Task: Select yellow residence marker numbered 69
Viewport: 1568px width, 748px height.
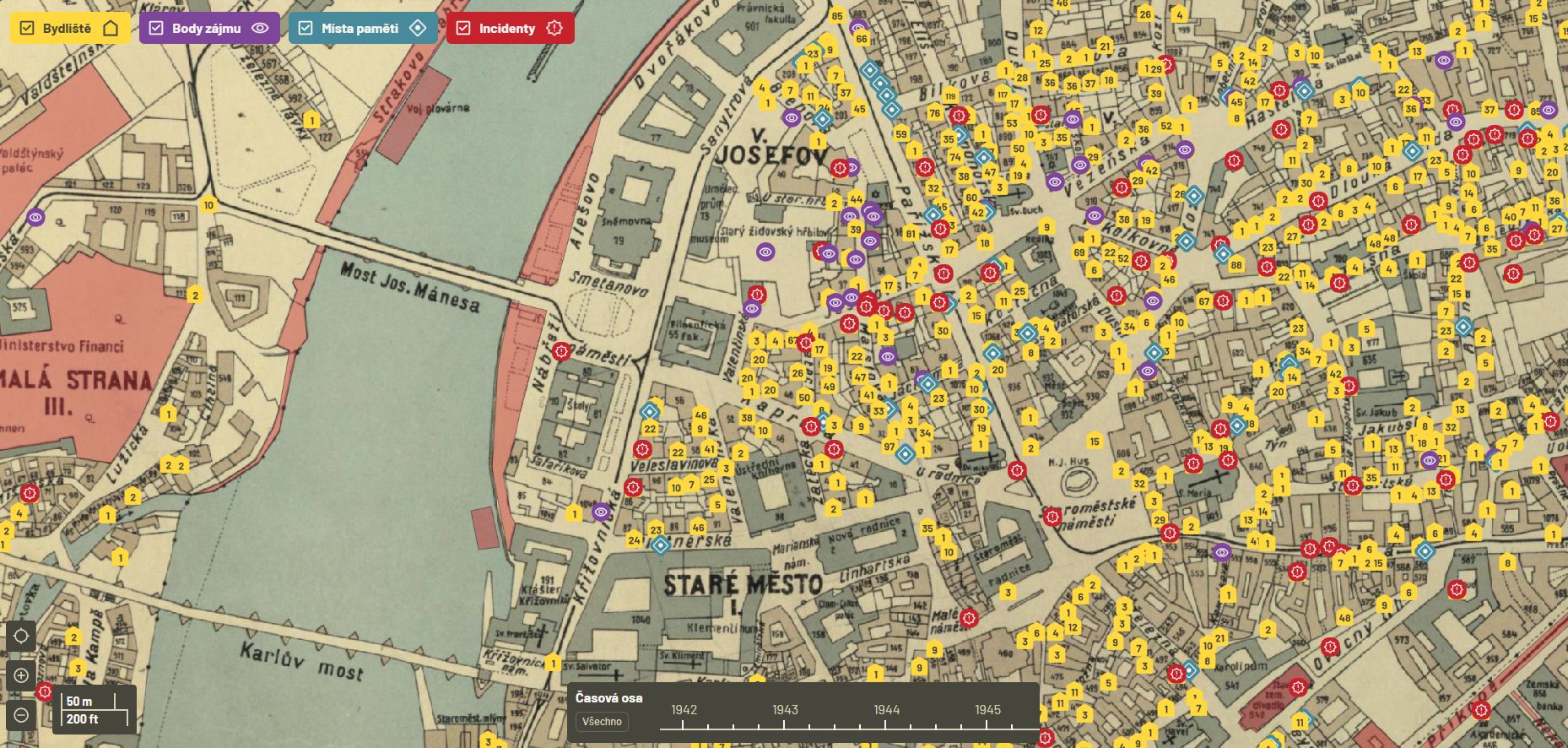Action: (x=1079, y=252)
